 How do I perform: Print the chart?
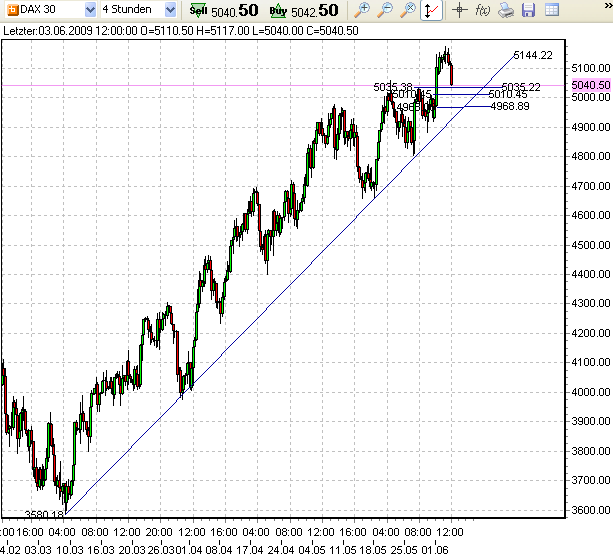505,10
